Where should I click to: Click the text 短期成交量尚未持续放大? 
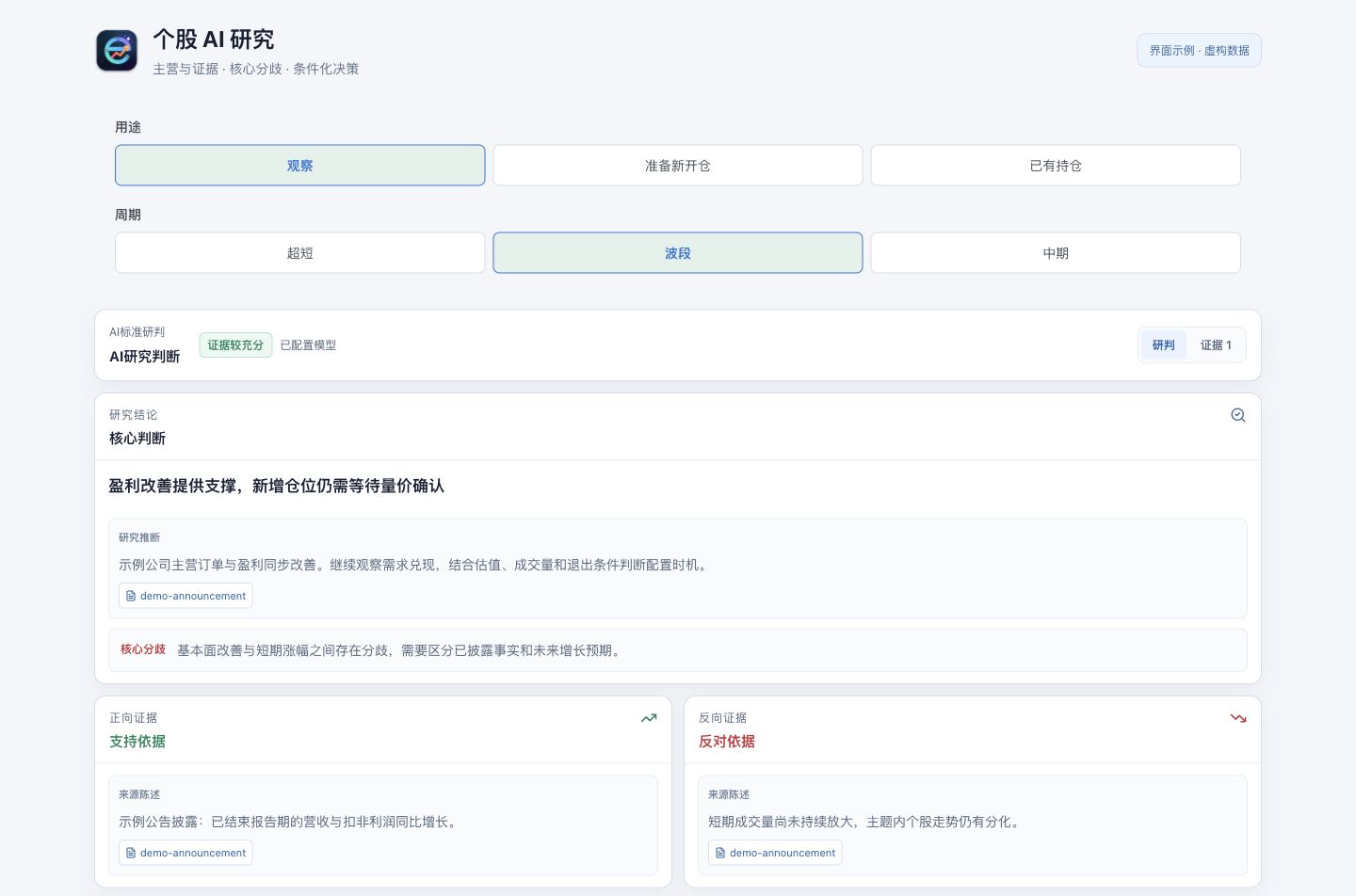pos(781,822)
